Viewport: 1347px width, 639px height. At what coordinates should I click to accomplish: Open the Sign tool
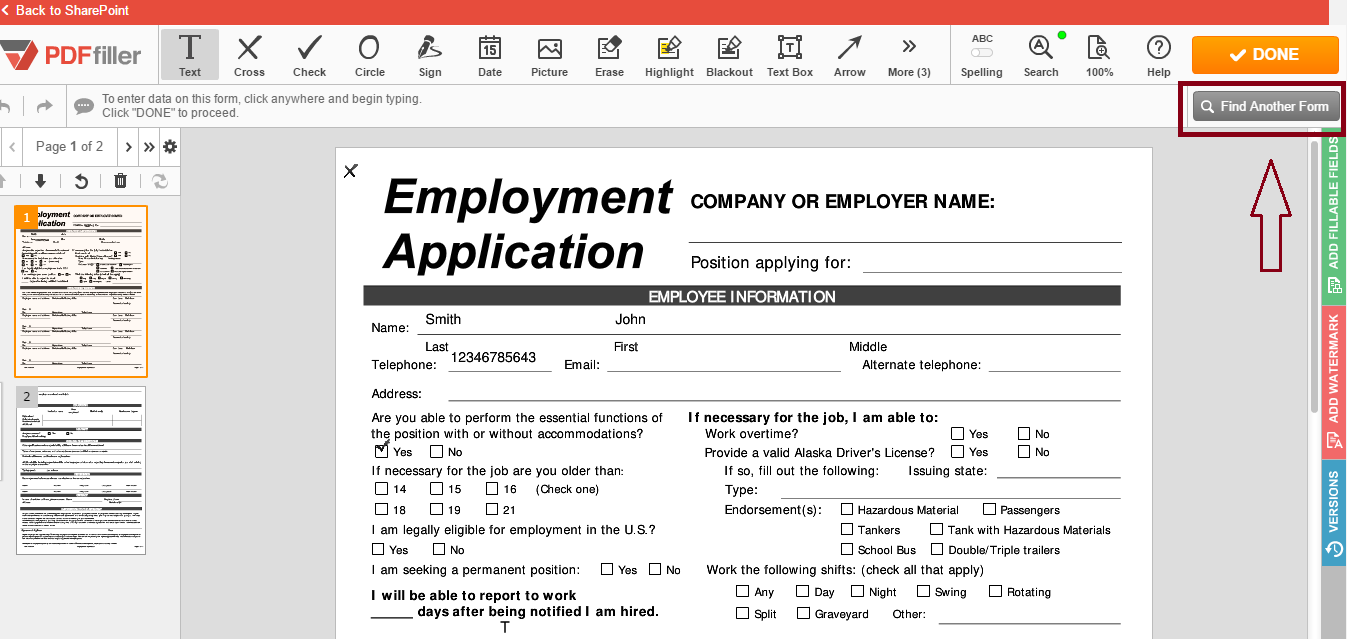pyautogui.click(x=430, y=55)
